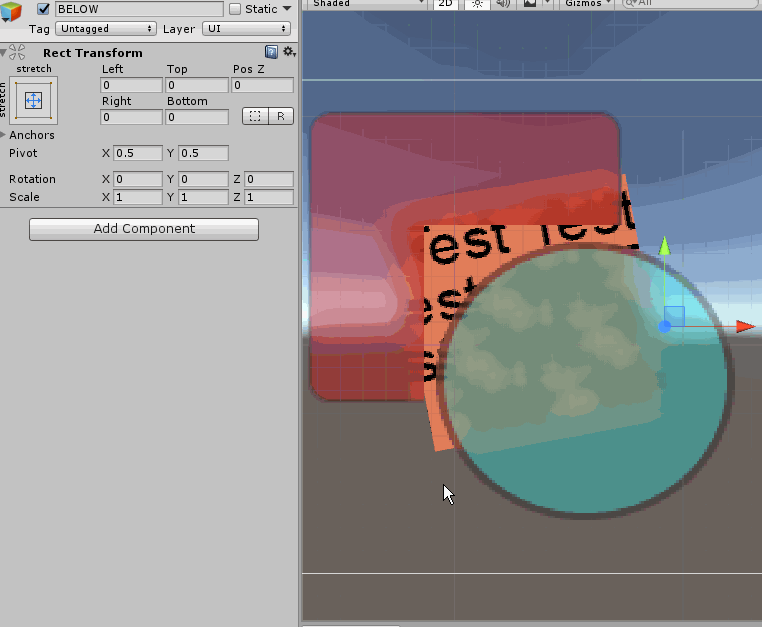Toggle the BELOW object active checkbox
762x627 pixels.
43,9
